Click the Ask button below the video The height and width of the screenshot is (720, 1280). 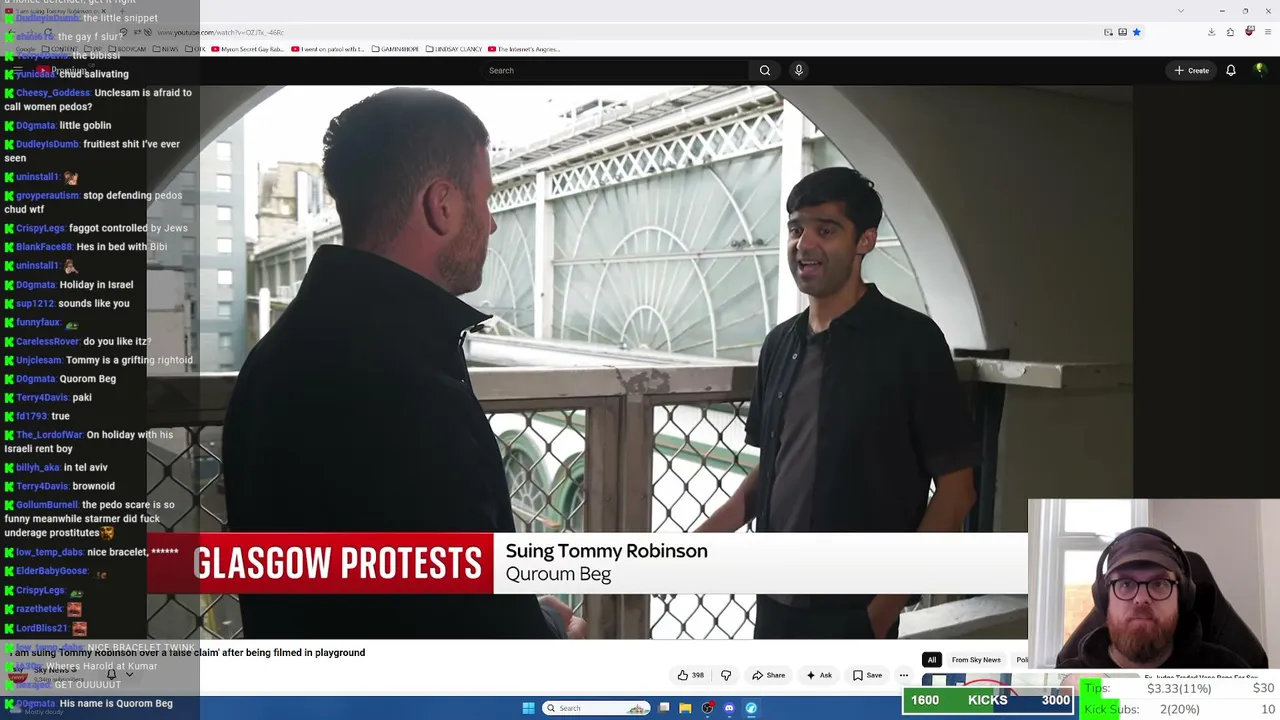pyautogui.click(x=818, y=675)
